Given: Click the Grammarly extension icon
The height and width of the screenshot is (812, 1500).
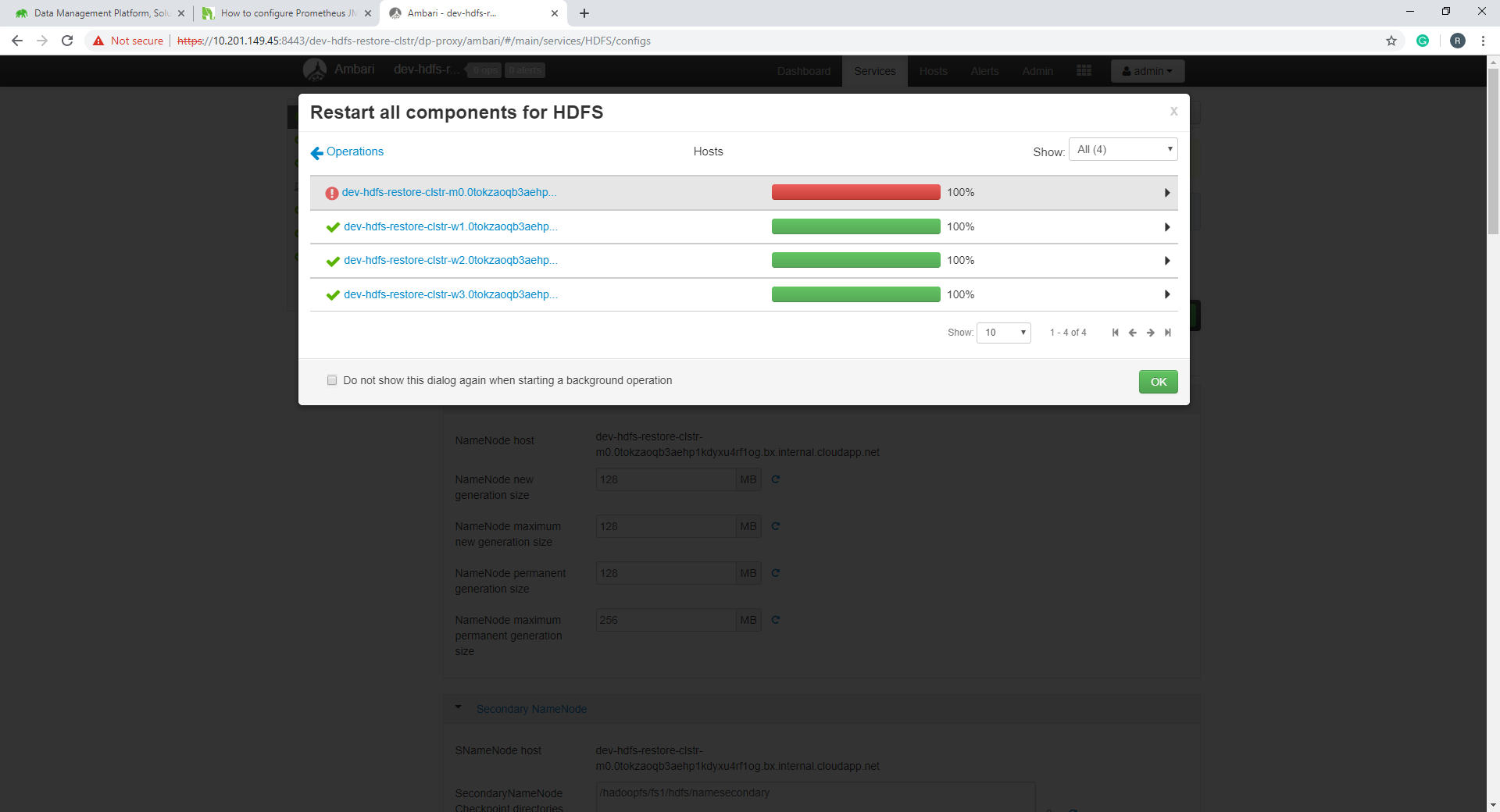Looking at the screenshot, I should [1423, 41].
